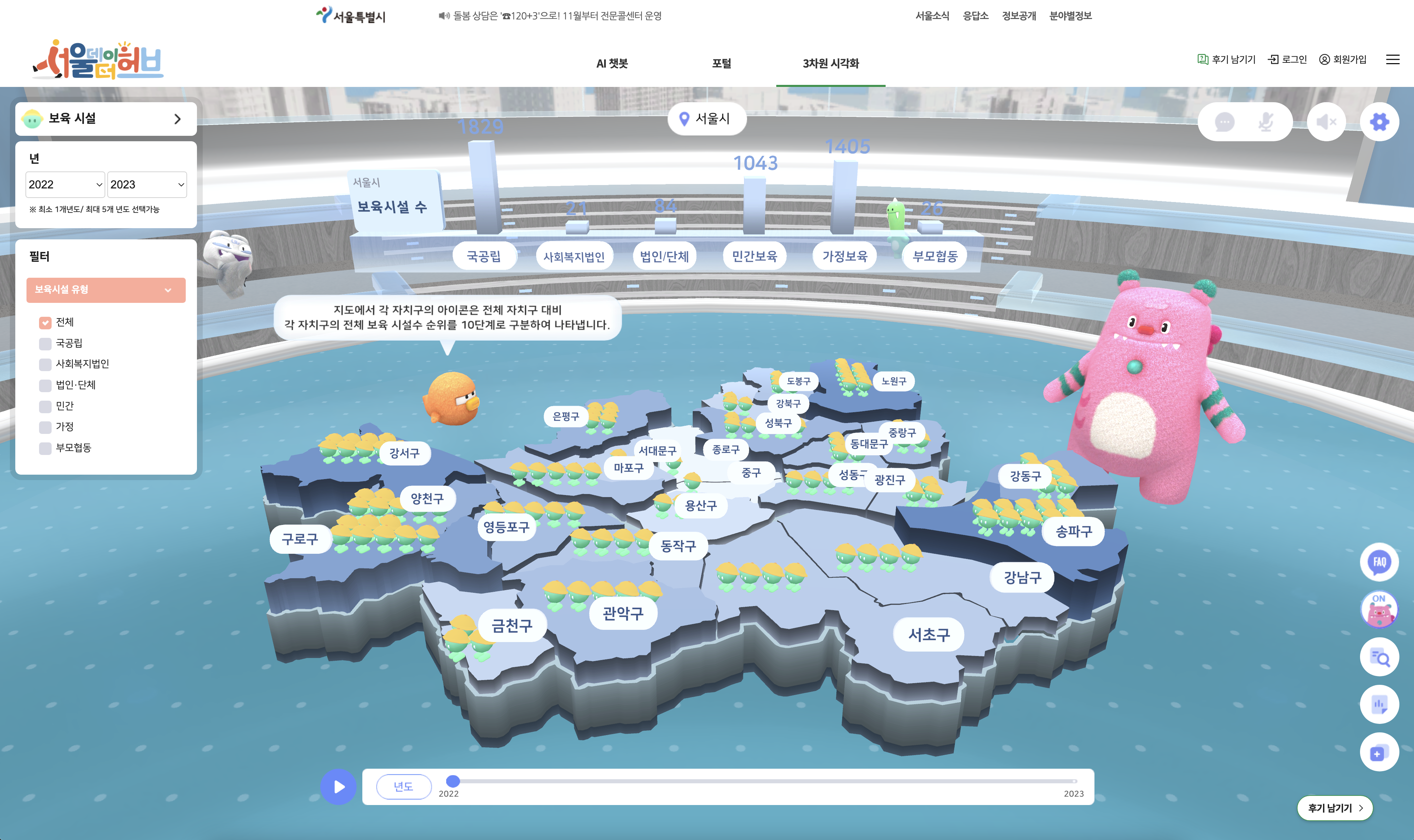Select the 강남구 district label
This screenshot has width=1414, height=840.
click(1022, 577)
